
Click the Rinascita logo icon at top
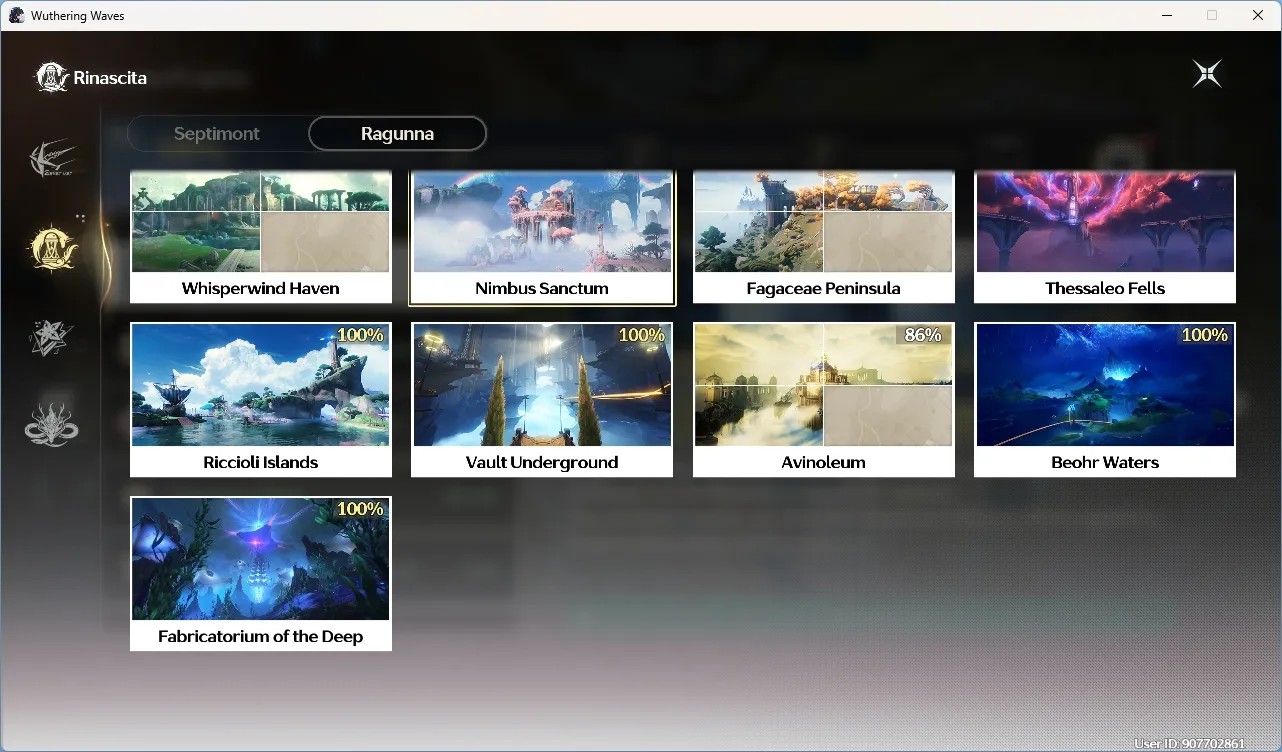click(52, 77)
